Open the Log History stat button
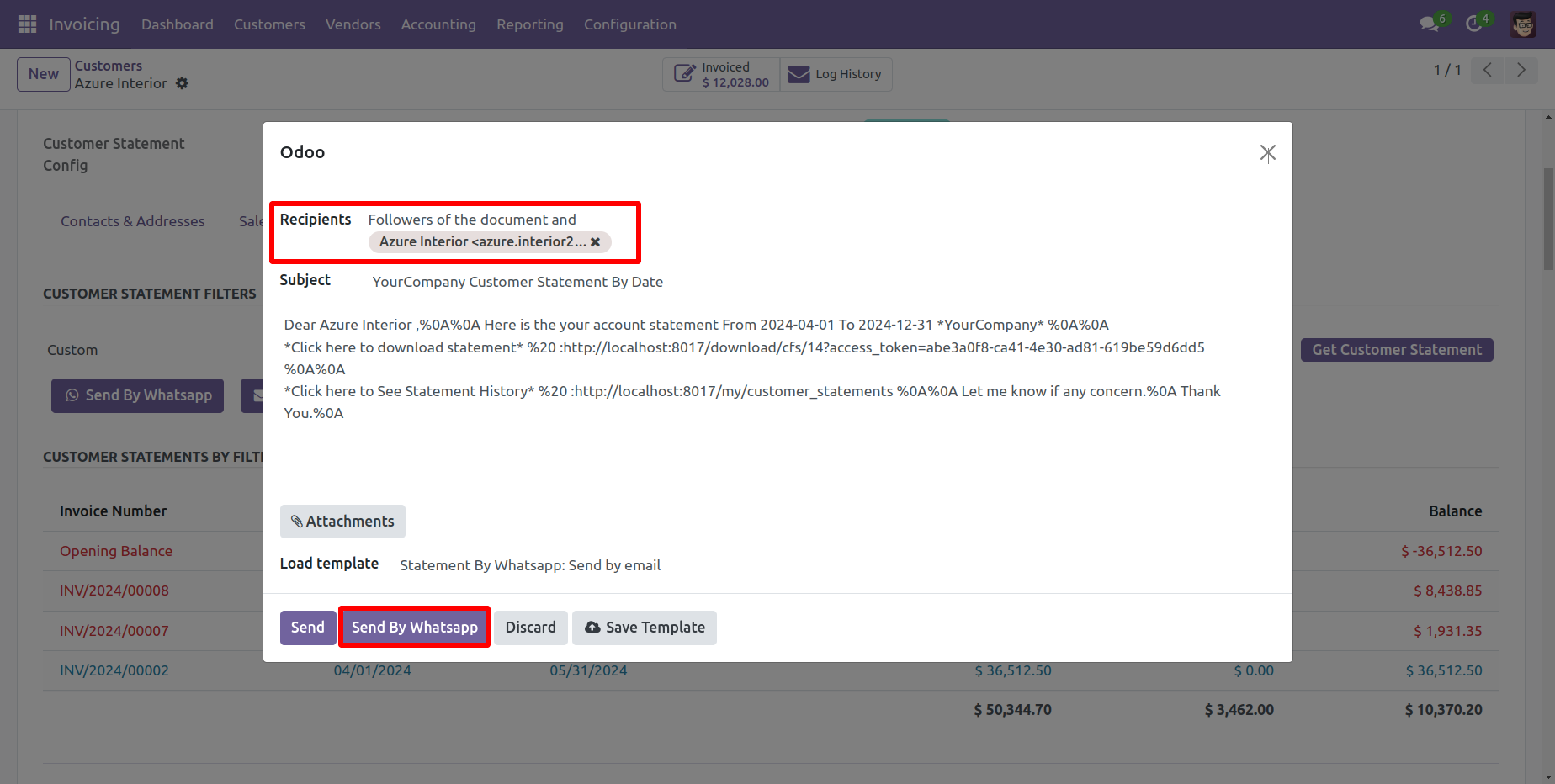1555x784 pixels. pos(836,74)
